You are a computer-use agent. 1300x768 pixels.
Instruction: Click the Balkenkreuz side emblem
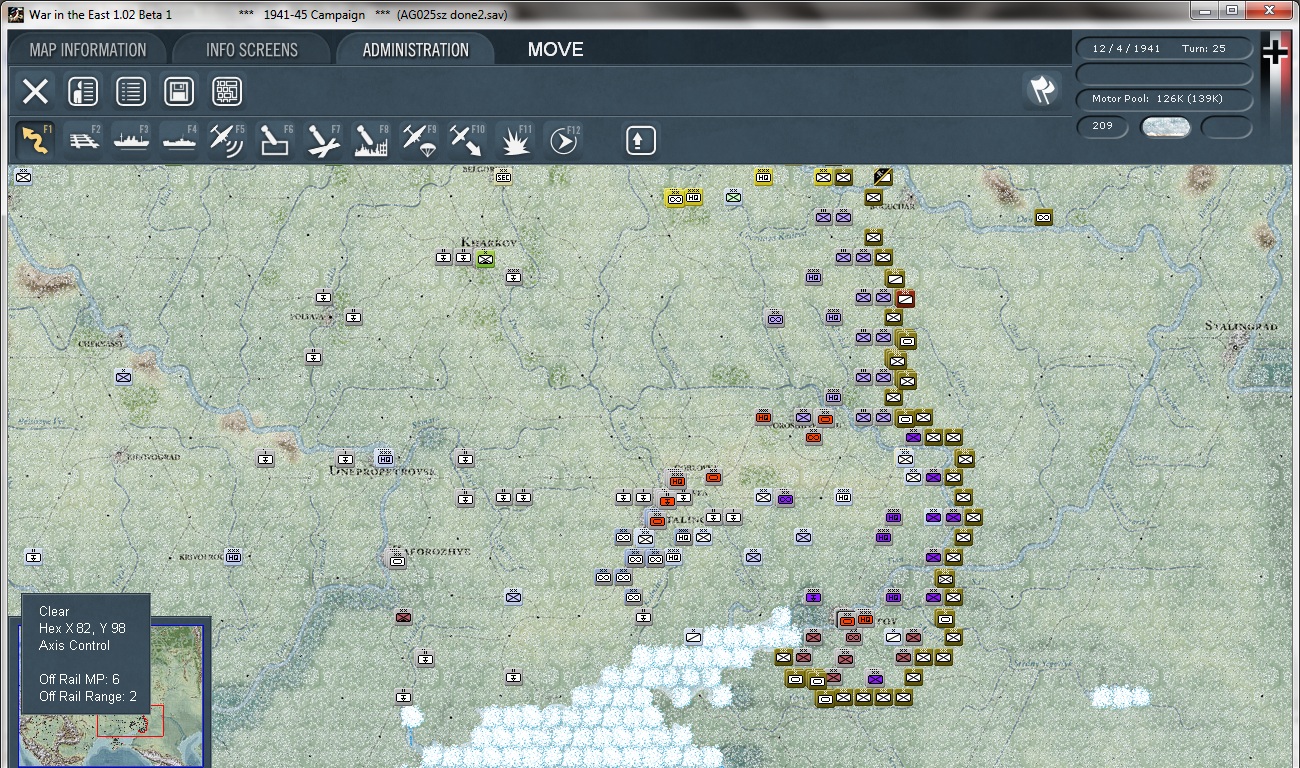1275,50
